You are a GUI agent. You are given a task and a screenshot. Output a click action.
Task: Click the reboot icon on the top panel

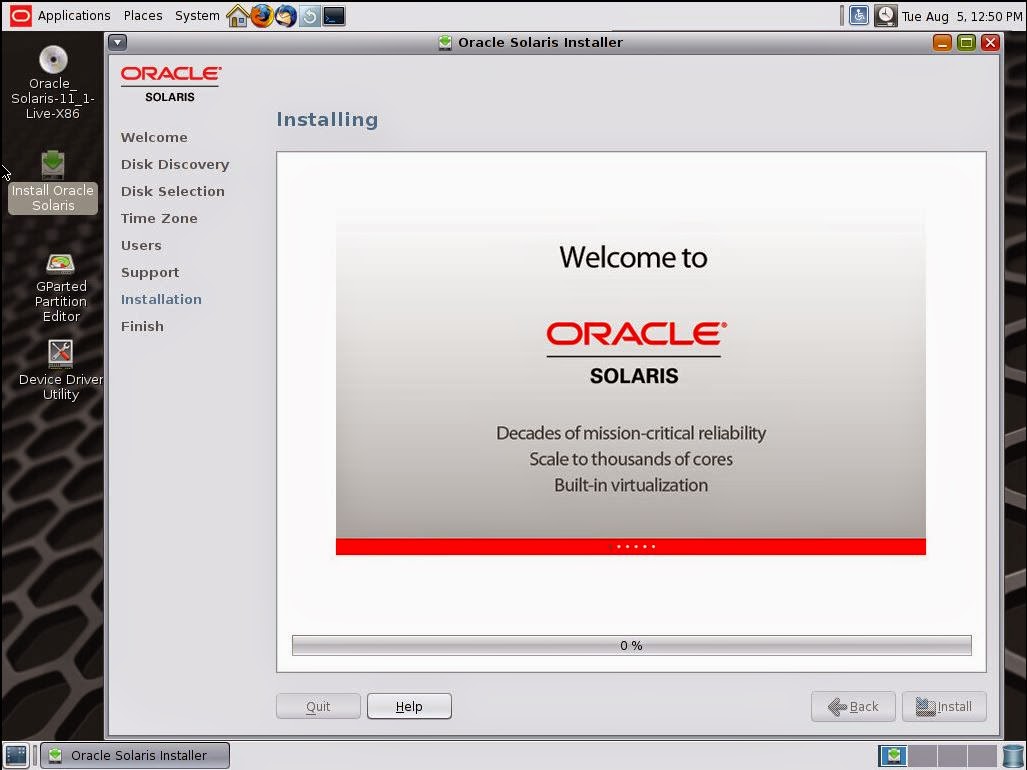click(308, 15)
